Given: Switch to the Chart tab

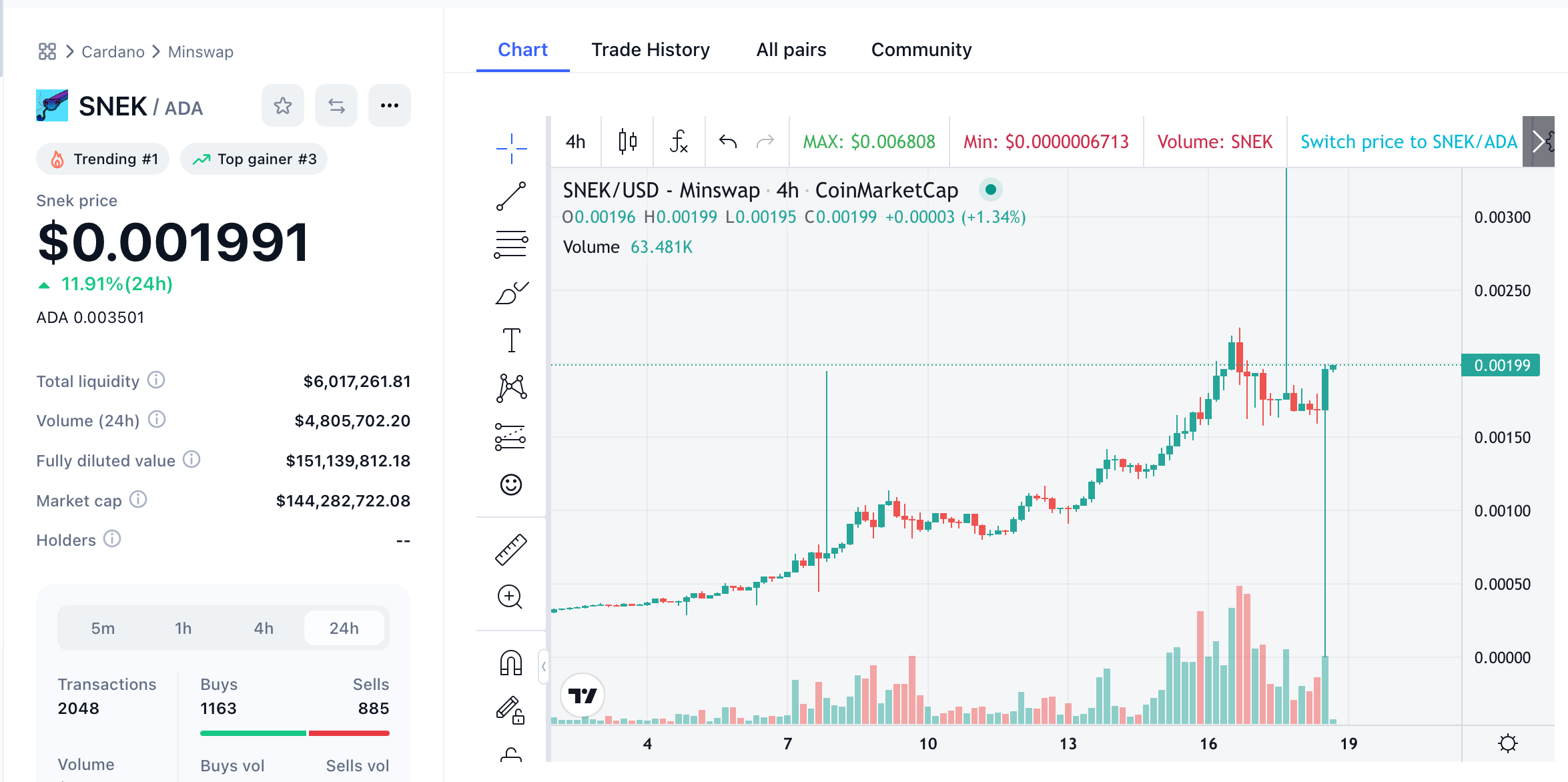Looking at the screenshot, I should (x=522, y=49).
